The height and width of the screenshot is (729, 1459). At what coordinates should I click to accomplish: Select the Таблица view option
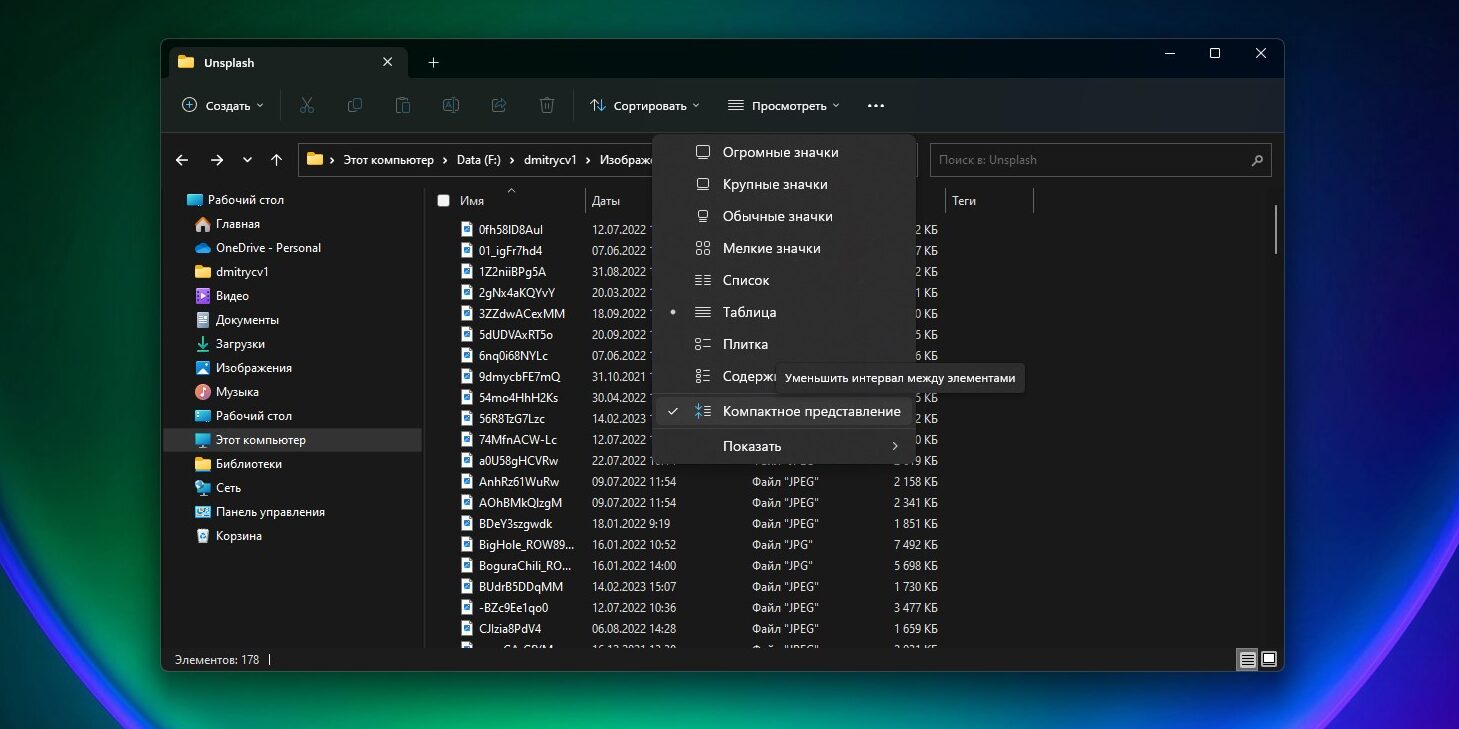(749, 312)
